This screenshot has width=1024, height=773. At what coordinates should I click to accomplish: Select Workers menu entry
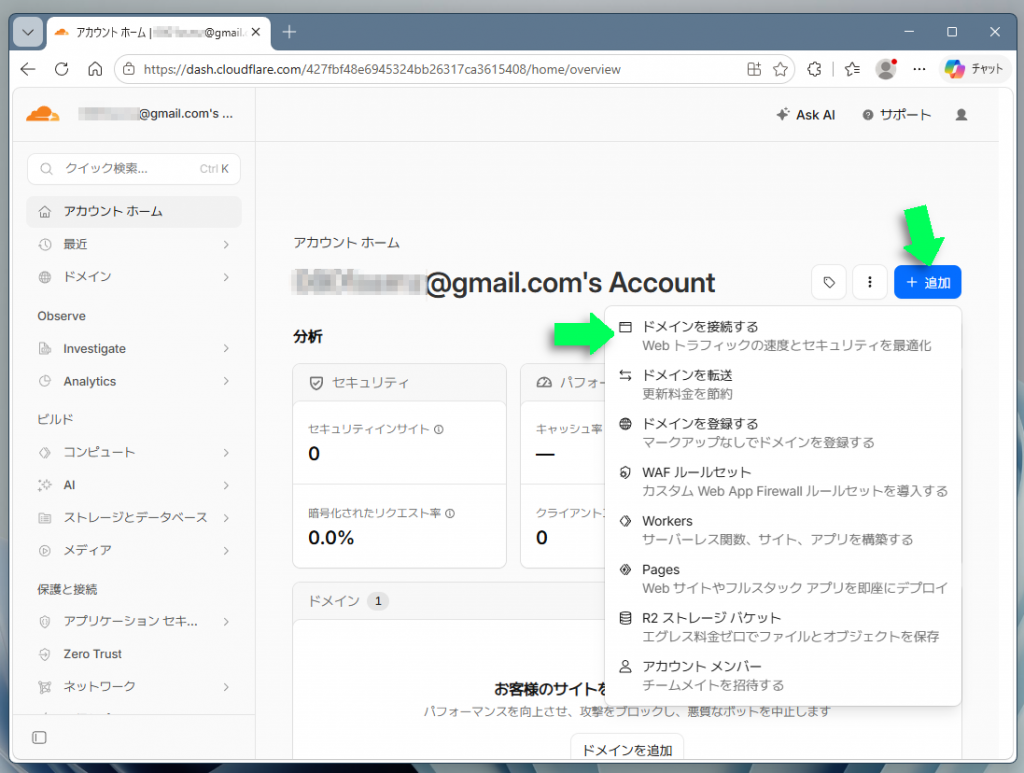[783, 530]
